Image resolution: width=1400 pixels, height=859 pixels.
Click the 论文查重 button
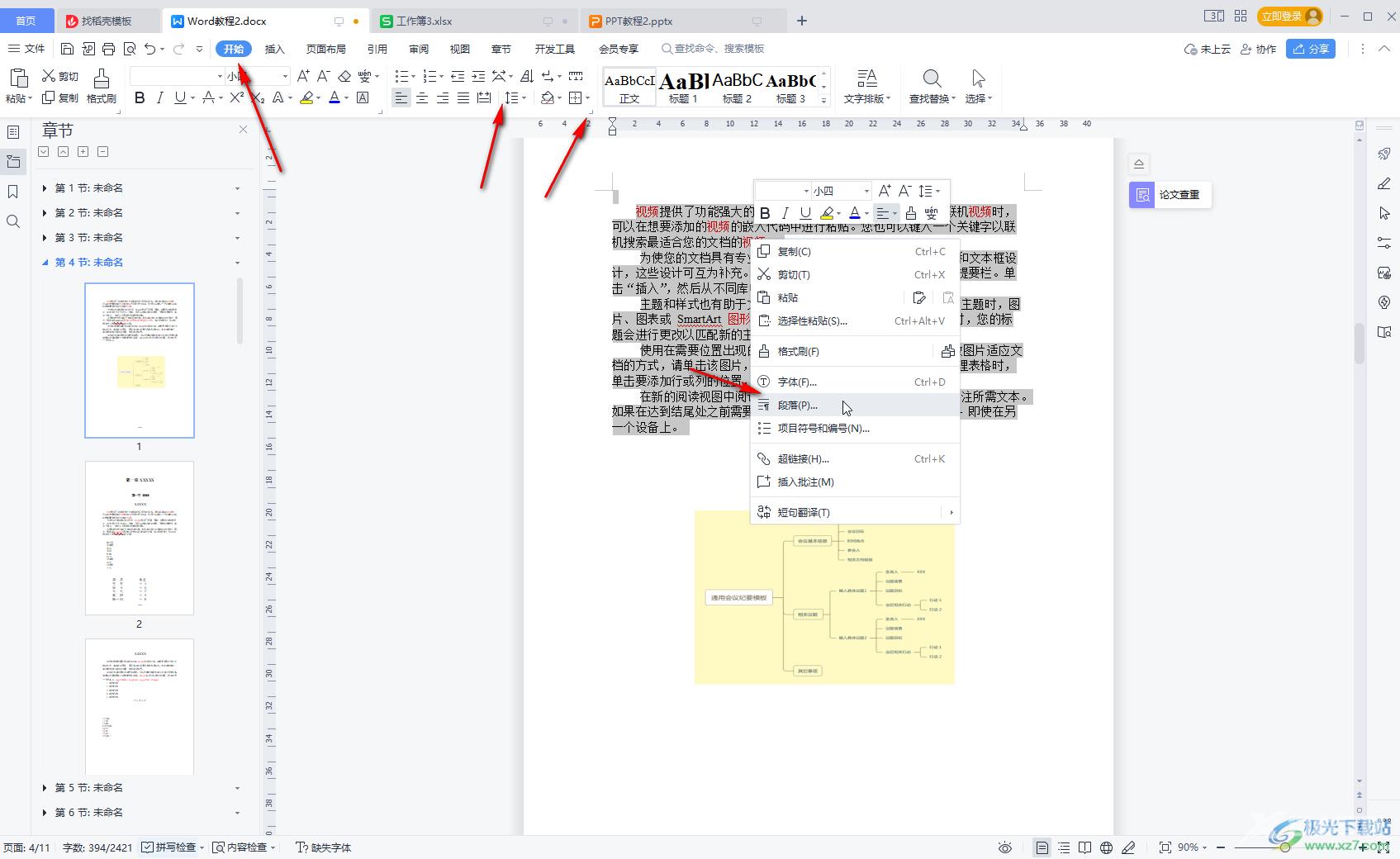pyautogui.click(x=1170, y=195)
